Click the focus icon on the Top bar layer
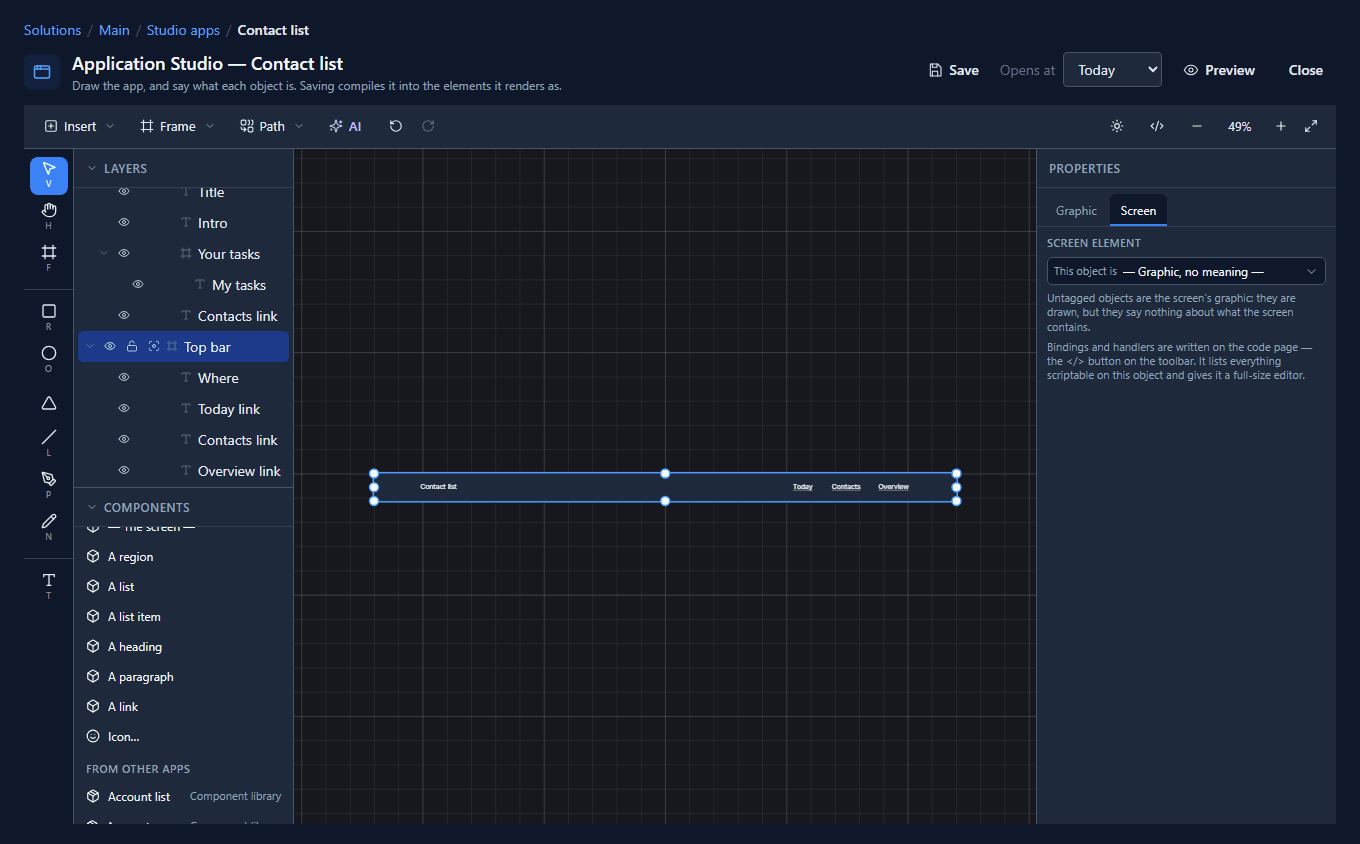The image size is (1360, 844). [x=154, y=346]
